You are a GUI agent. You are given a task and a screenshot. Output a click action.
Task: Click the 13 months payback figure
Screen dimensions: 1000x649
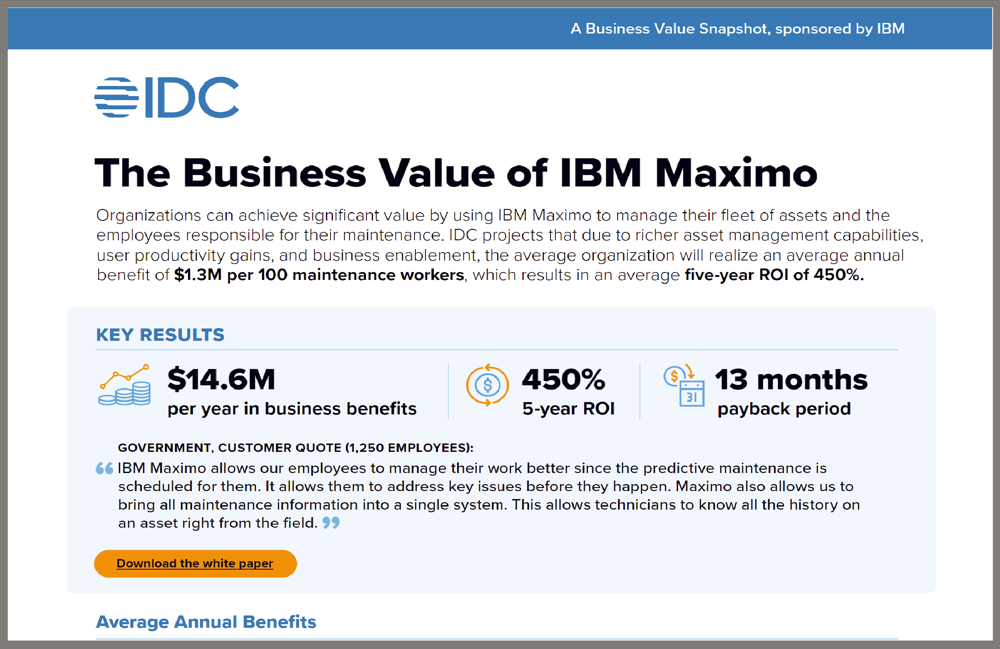791,379
